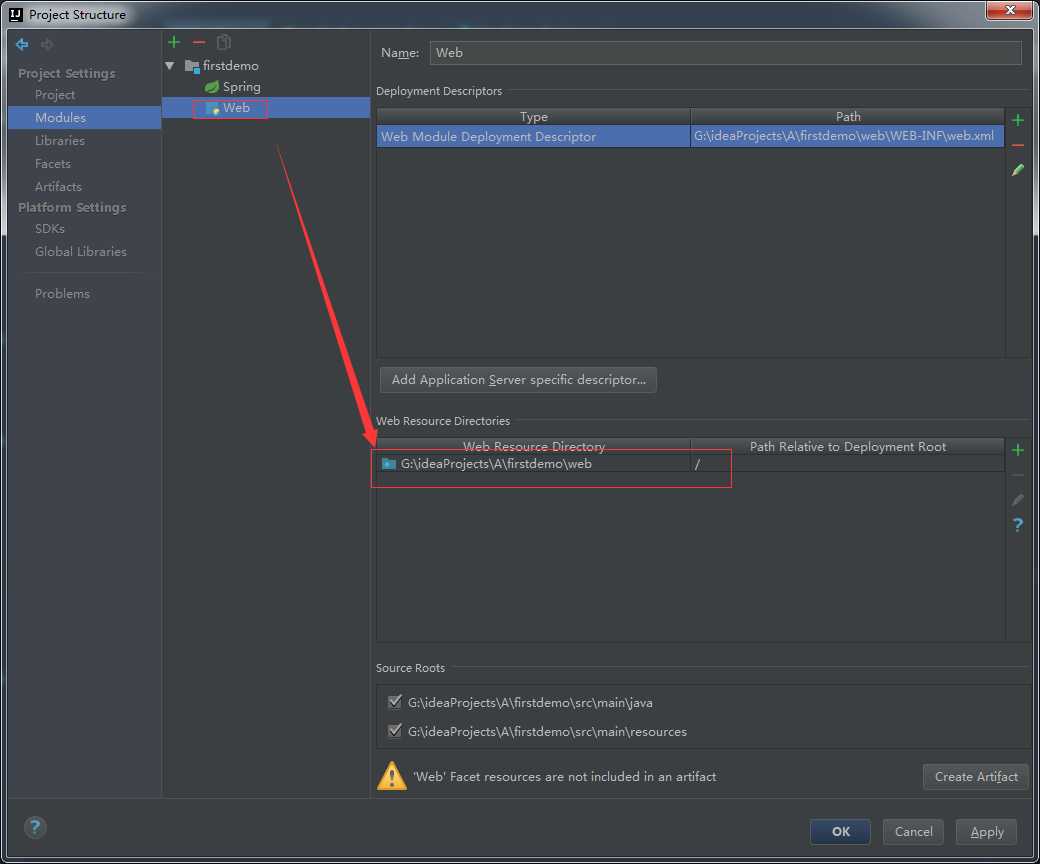Edit deployment descriptor with pencil icon
The height and width of the screenshot is (864, 1040).
tap(1018, 170)
